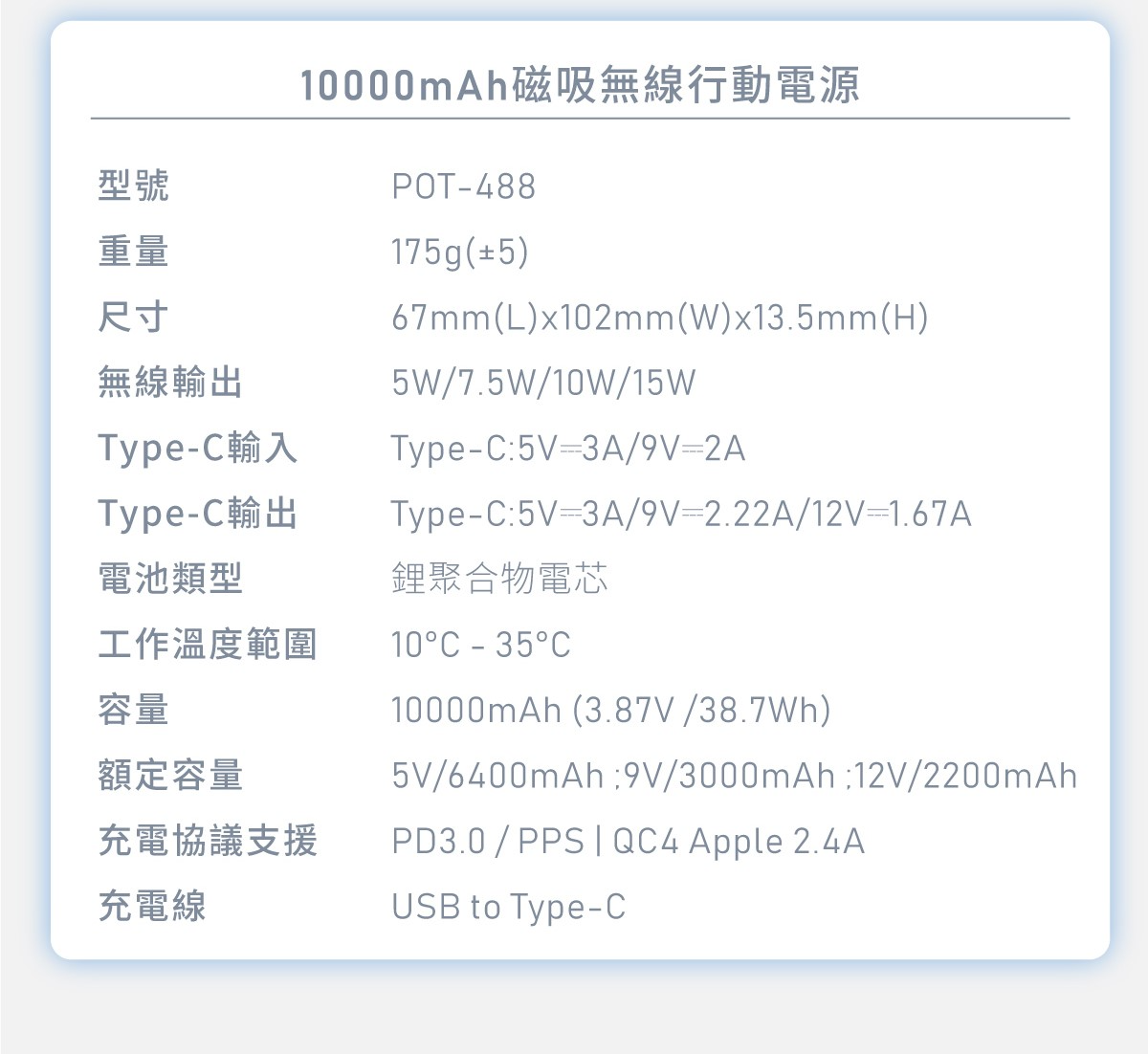Click the title 10000mAh磁吸無線行動電源
The image size is (1148, 1054).
pyautogui.click(x=580, y=86)
